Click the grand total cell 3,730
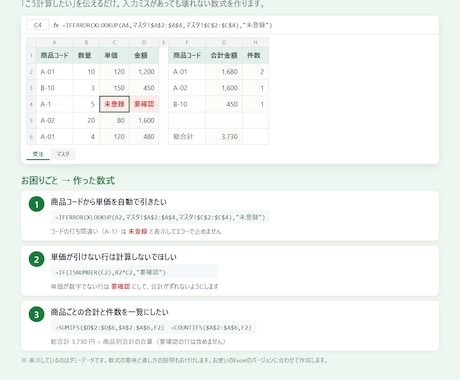The height and width of the screenshot is (380, 460). pos(224,137)
